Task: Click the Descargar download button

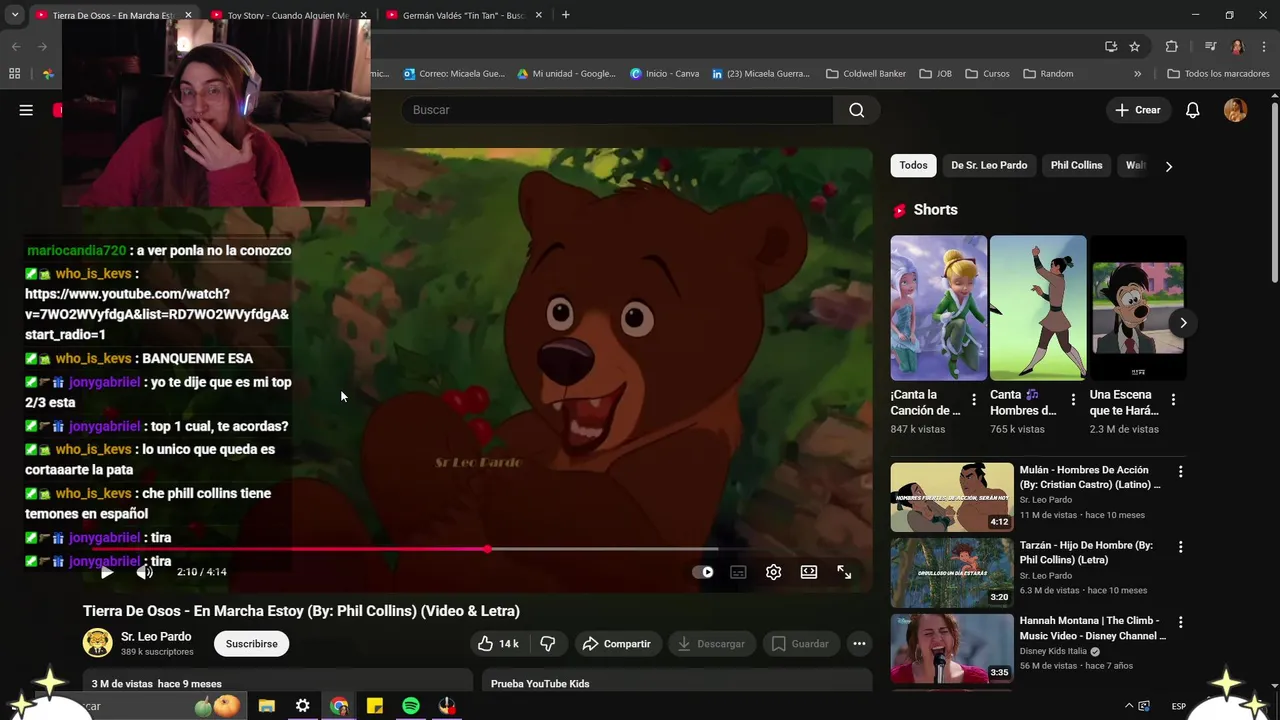Action: click(x=710, y=644)
